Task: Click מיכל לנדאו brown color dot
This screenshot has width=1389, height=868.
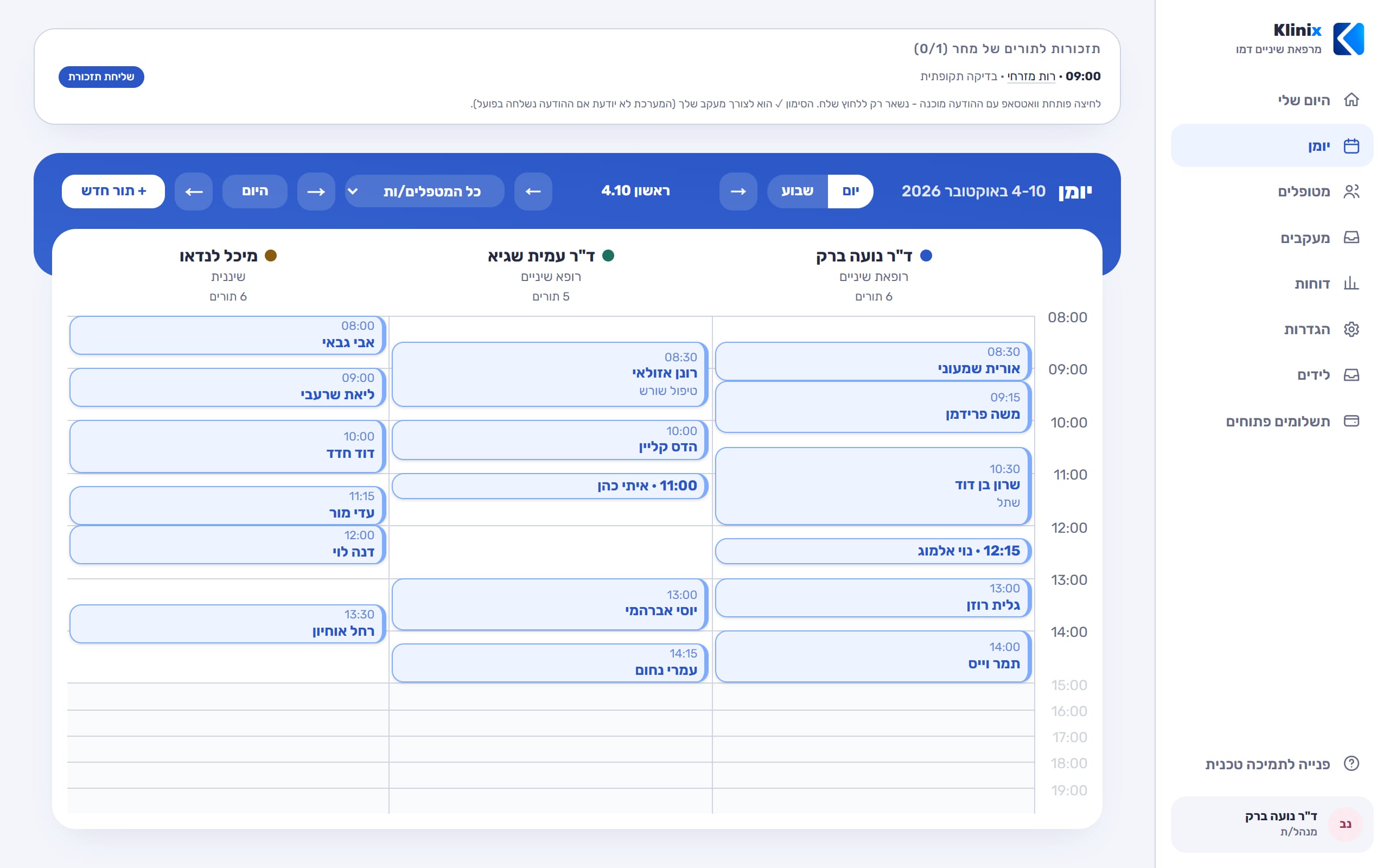Action: coord(270,256)
